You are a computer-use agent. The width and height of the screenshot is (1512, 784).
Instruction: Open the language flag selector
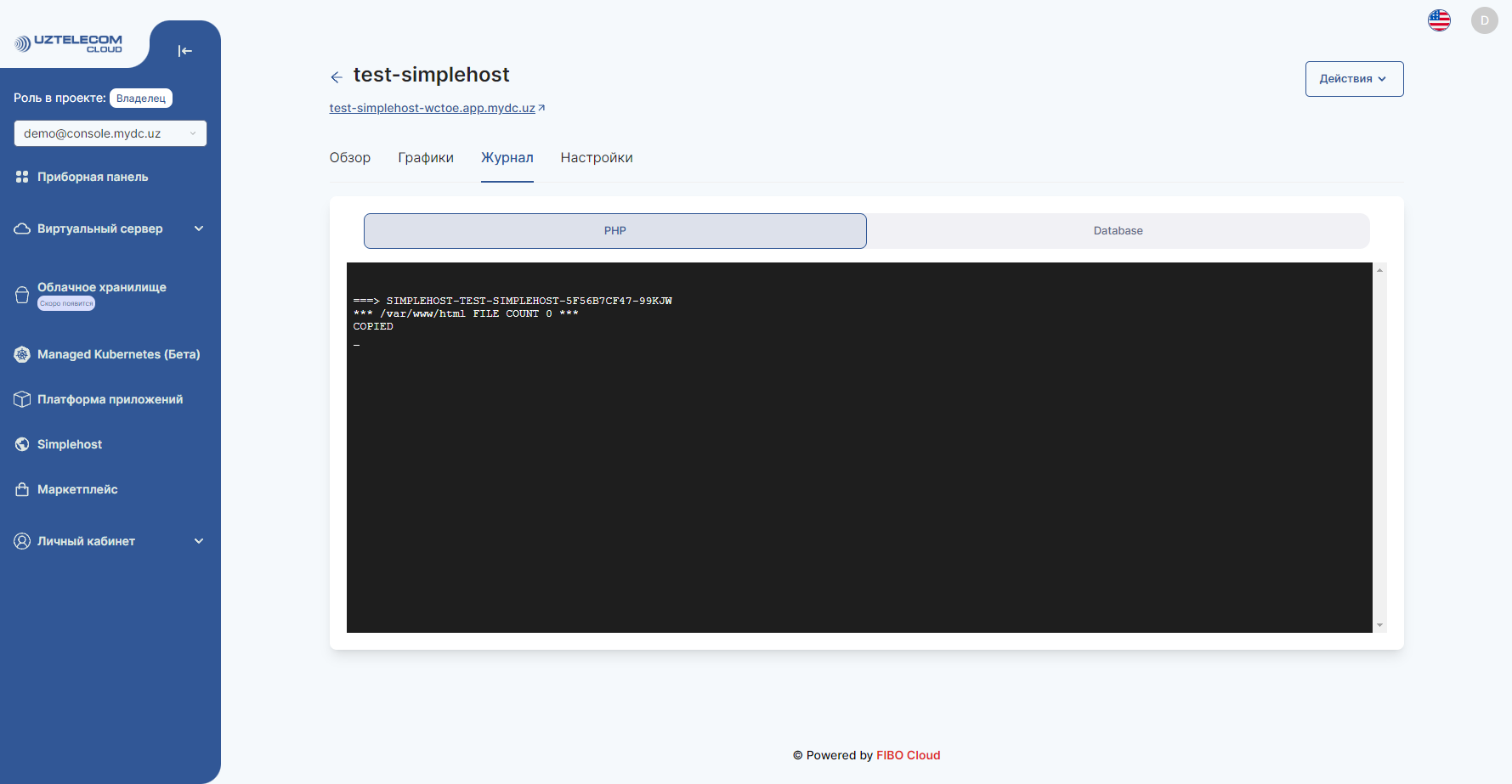click(x=1439, y=20)
